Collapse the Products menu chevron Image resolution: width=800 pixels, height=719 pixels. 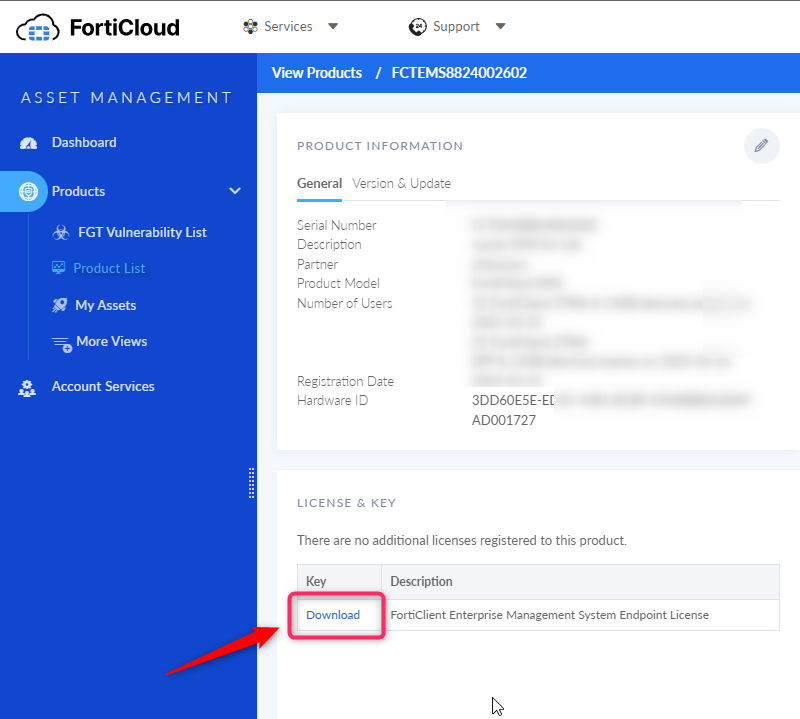235,191
